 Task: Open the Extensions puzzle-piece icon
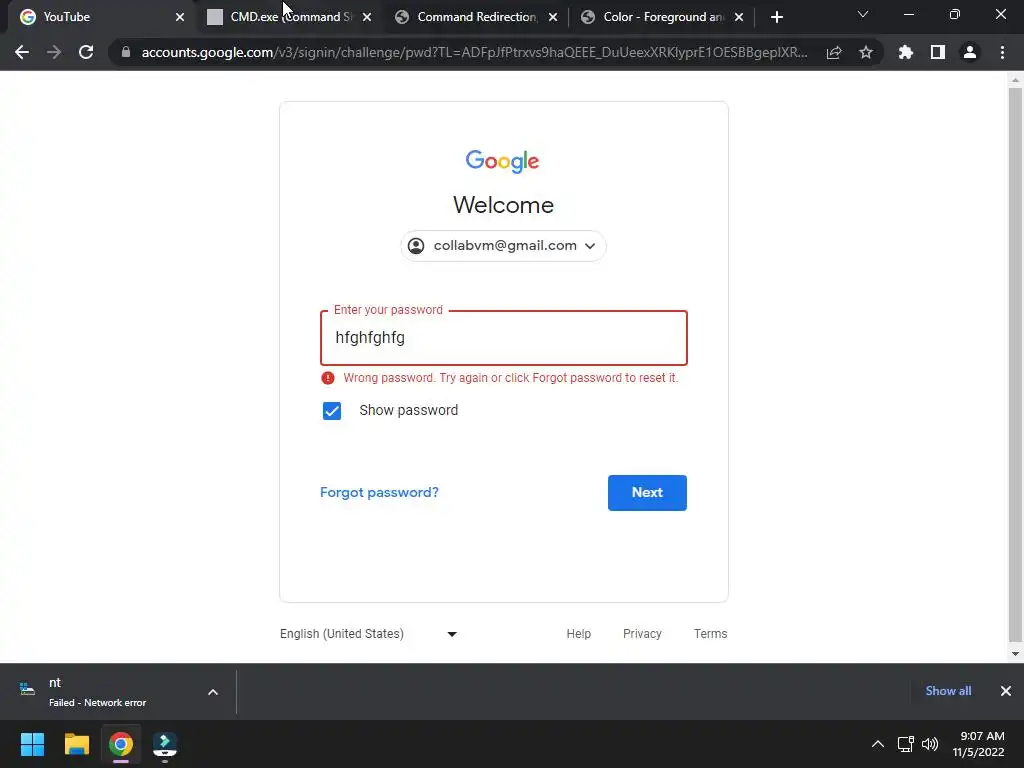[x=906, y=52]
